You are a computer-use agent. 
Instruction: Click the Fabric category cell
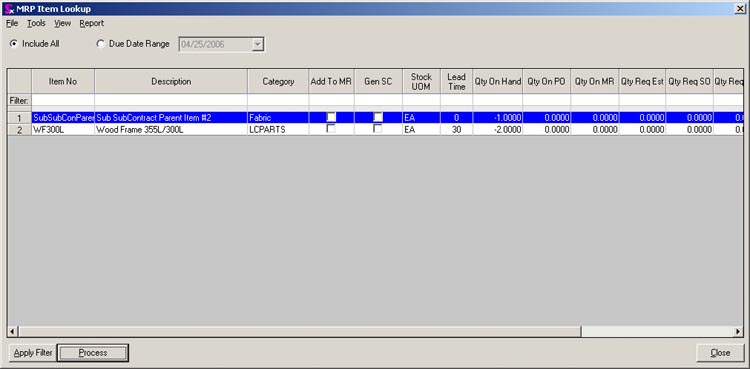click(278, 118)
